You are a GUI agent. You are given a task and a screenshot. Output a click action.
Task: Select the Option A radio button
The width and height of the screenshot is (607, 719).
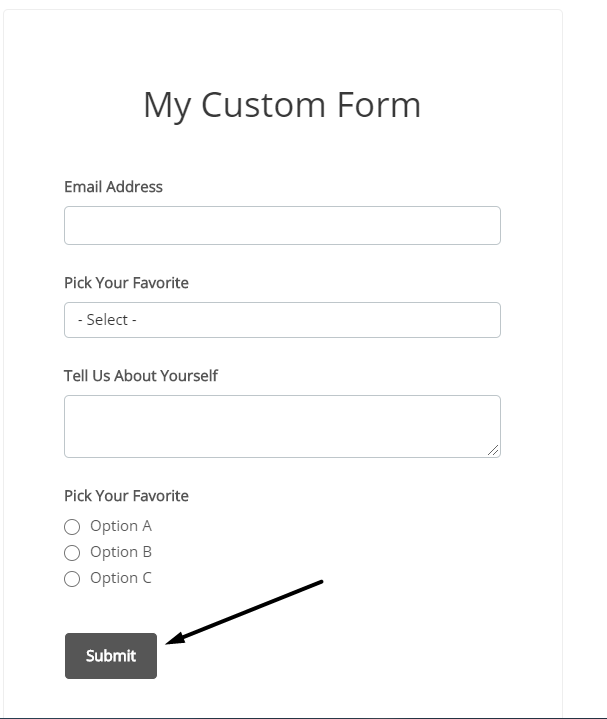71,527
